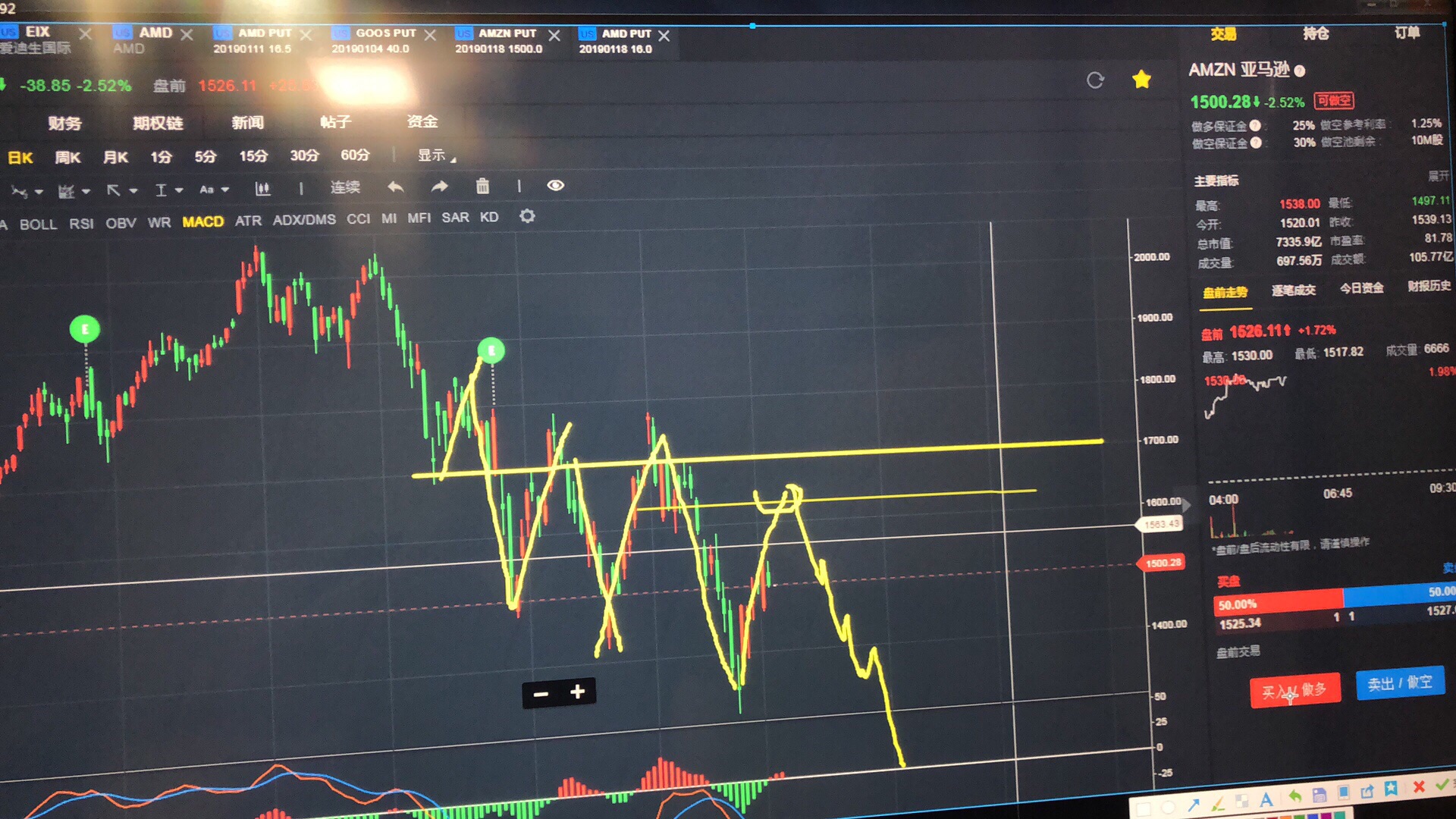The width and height of the screenshot is (1456, 819).
Task: Select the 60分 timeframe
Action: coord(355,155)
